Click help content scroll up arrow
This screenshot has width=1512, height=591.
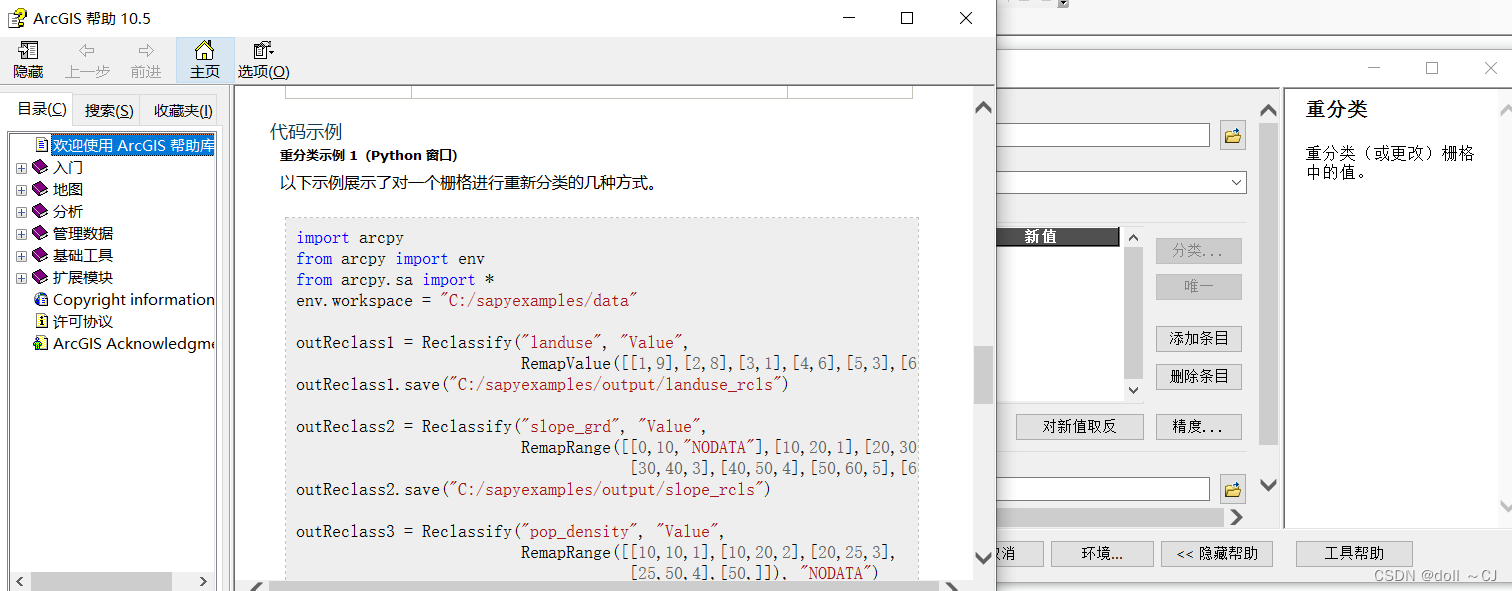(984, 107)
